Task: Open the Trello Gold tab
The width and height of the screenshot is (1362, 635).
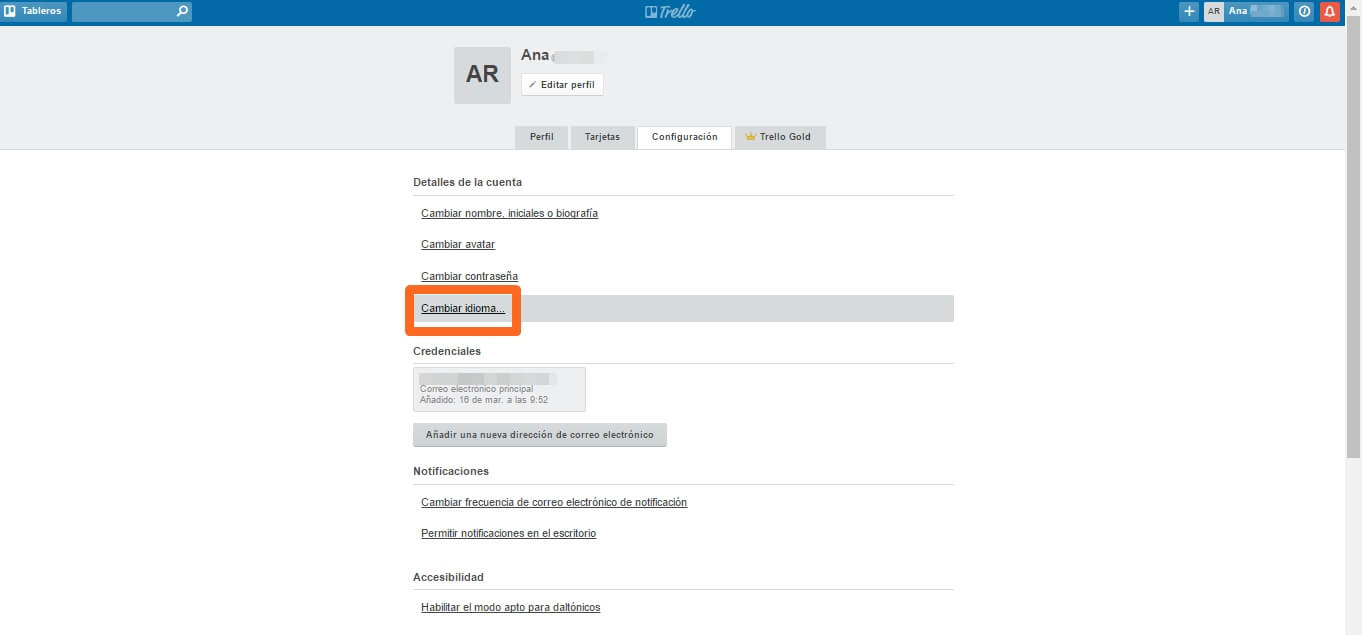Action: [x=780, y=137]
